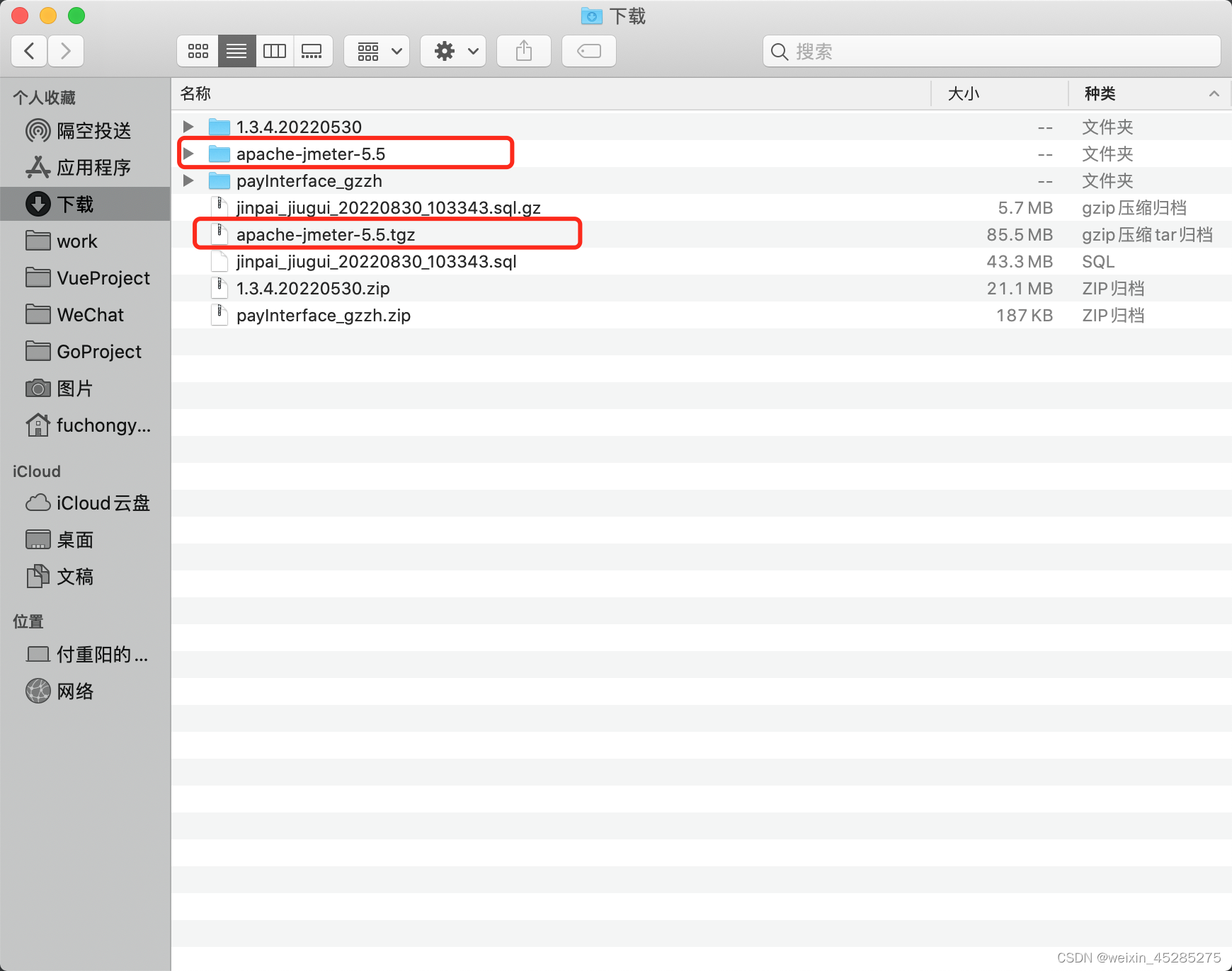1232x971 pixels.
Task: Select Downloads (下载) in the sidebar
Action: 85,205
